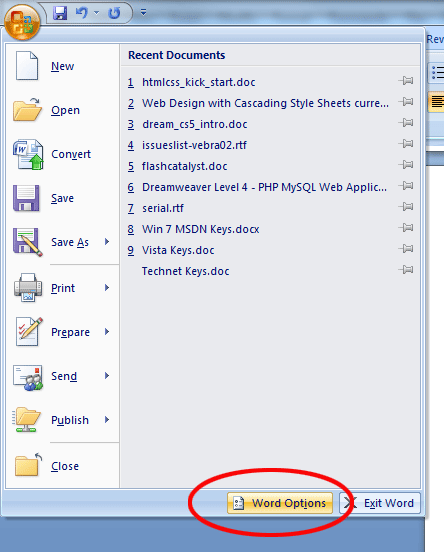The width and height of the screenshot is (444, 552).
Task: Open the Undo history dropdown arrow
Action: 96,13
